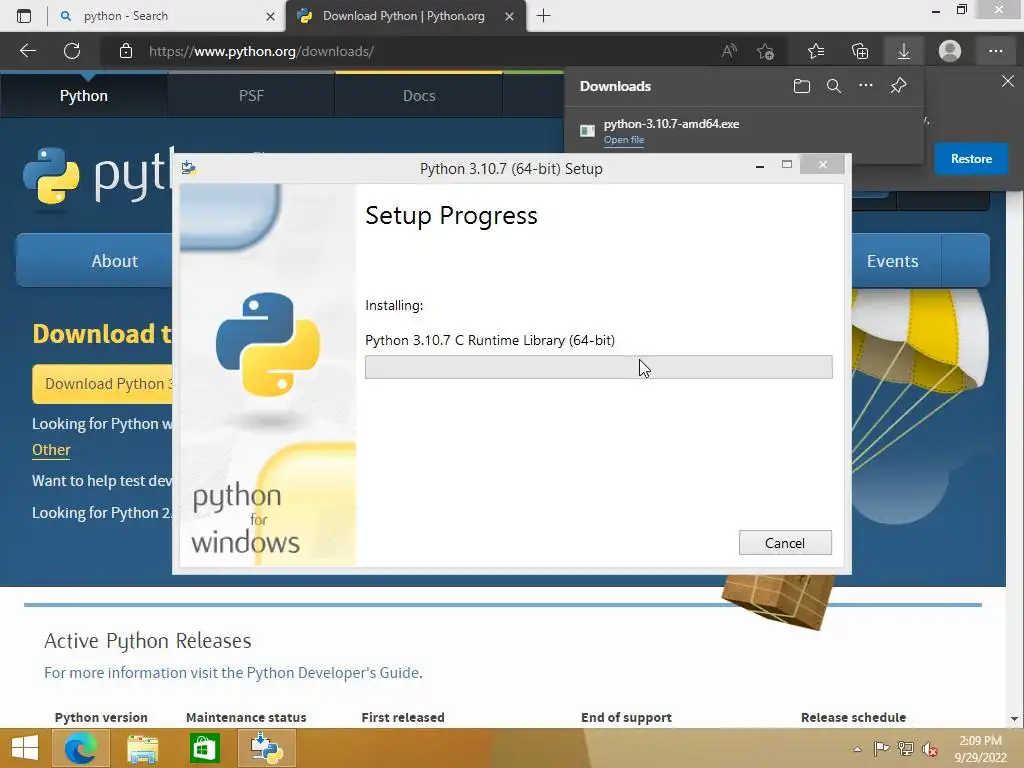1024x768 pixels.
Task: Click the muted volume tray icon
Action: pos(930,750)
